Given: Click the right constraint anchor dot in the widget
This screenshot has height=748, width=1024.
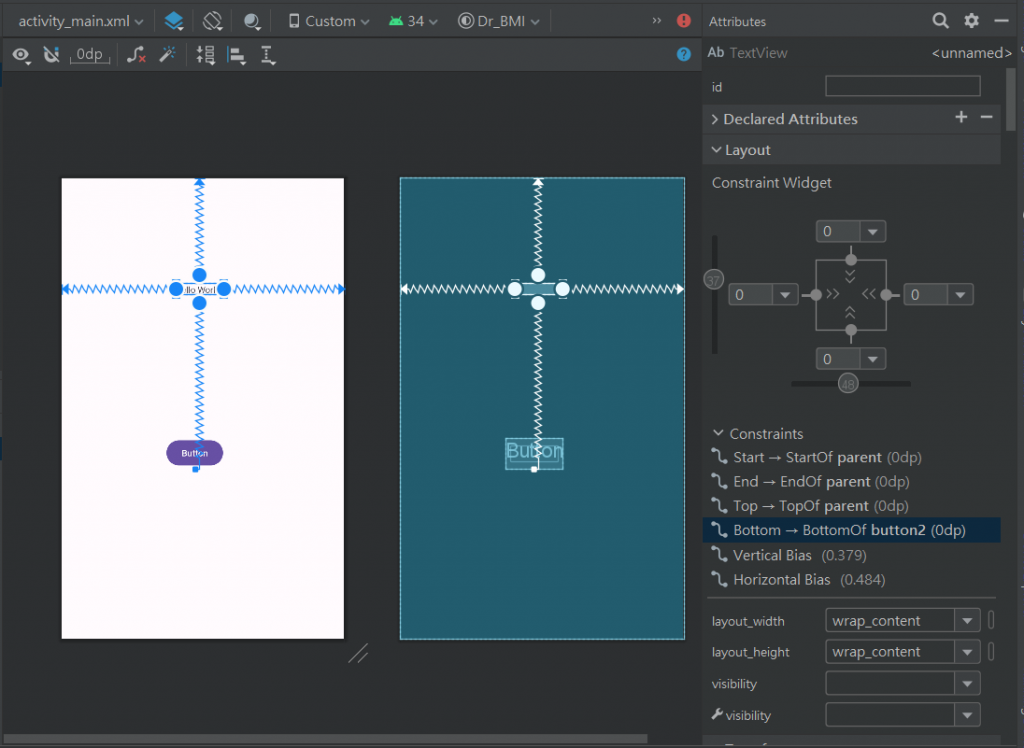Looking at the screenshot, I should click(886, 295).
